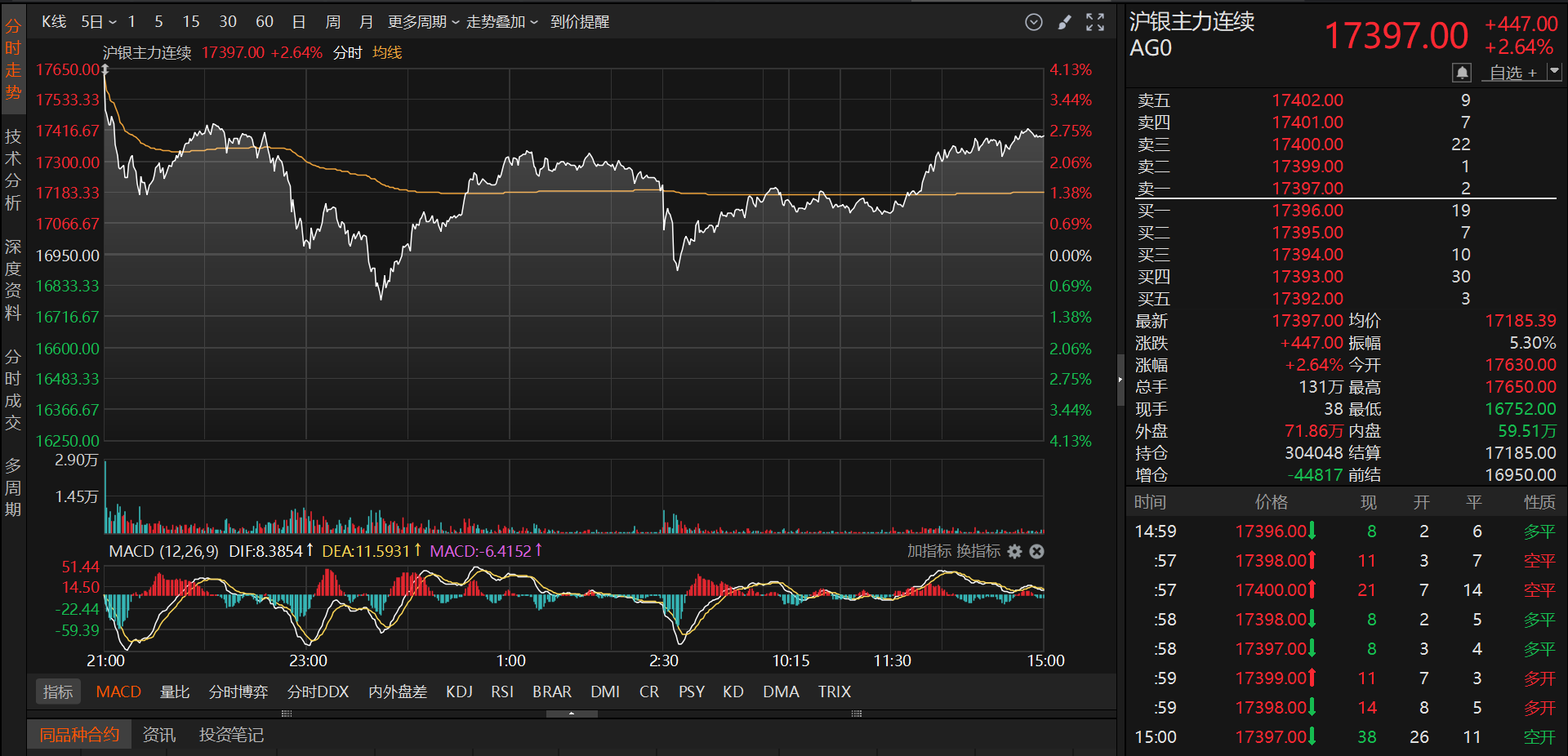1568x756 pixels.
Task: Open the 自选 dropdown arrow
Action: coord(1554,72)
